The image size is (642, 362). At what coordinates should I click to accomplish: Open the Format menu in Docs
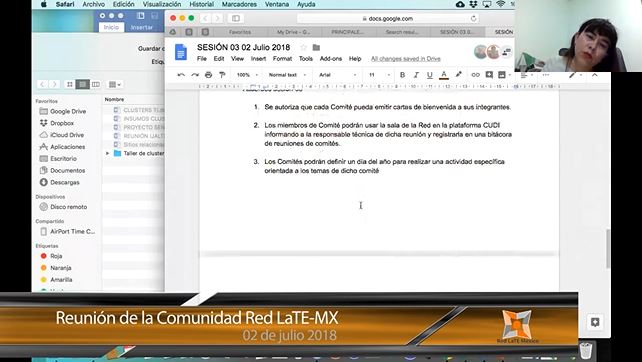(x=282, y=59)
